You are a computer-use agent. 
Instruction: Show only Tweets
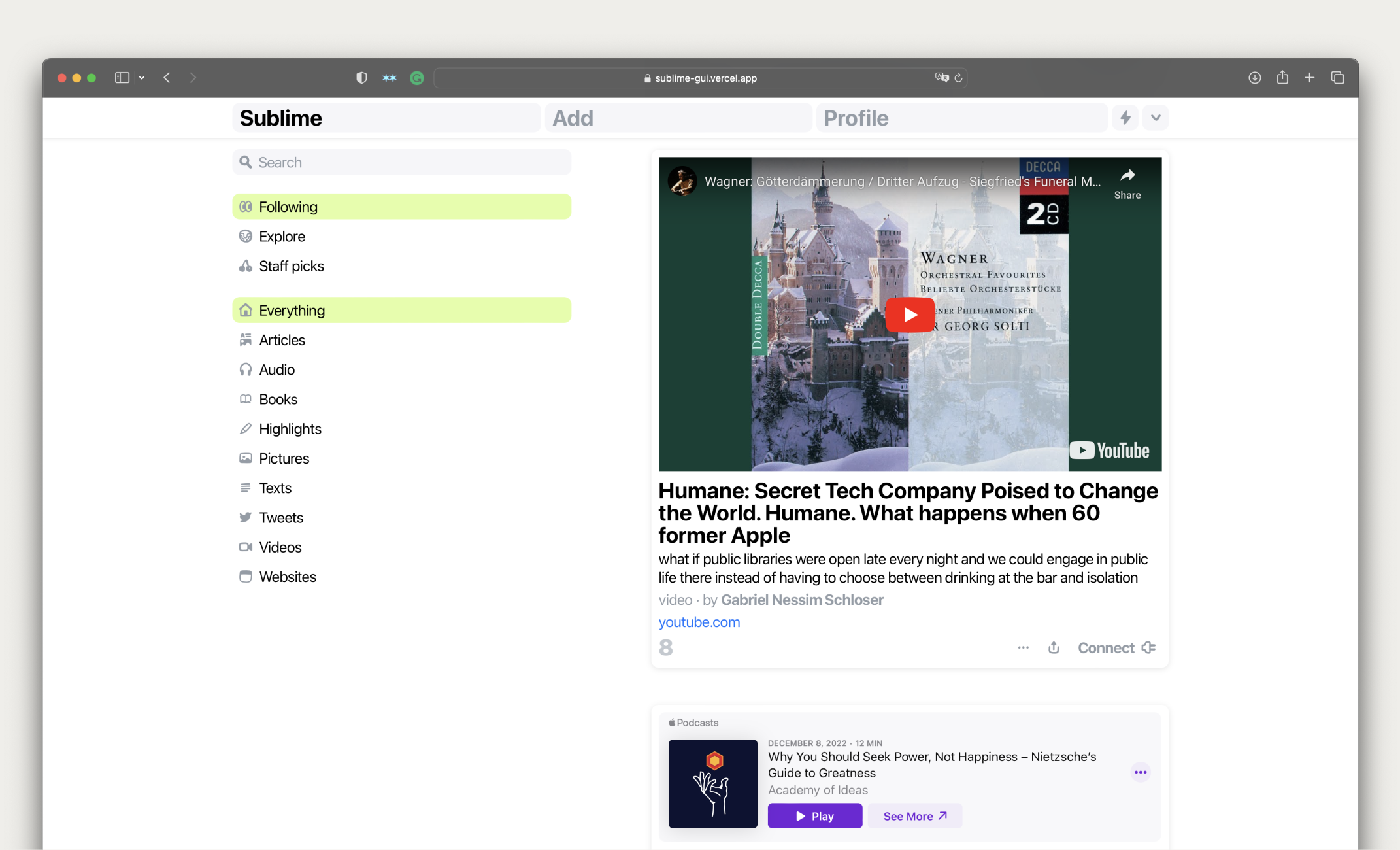(281, 518)
